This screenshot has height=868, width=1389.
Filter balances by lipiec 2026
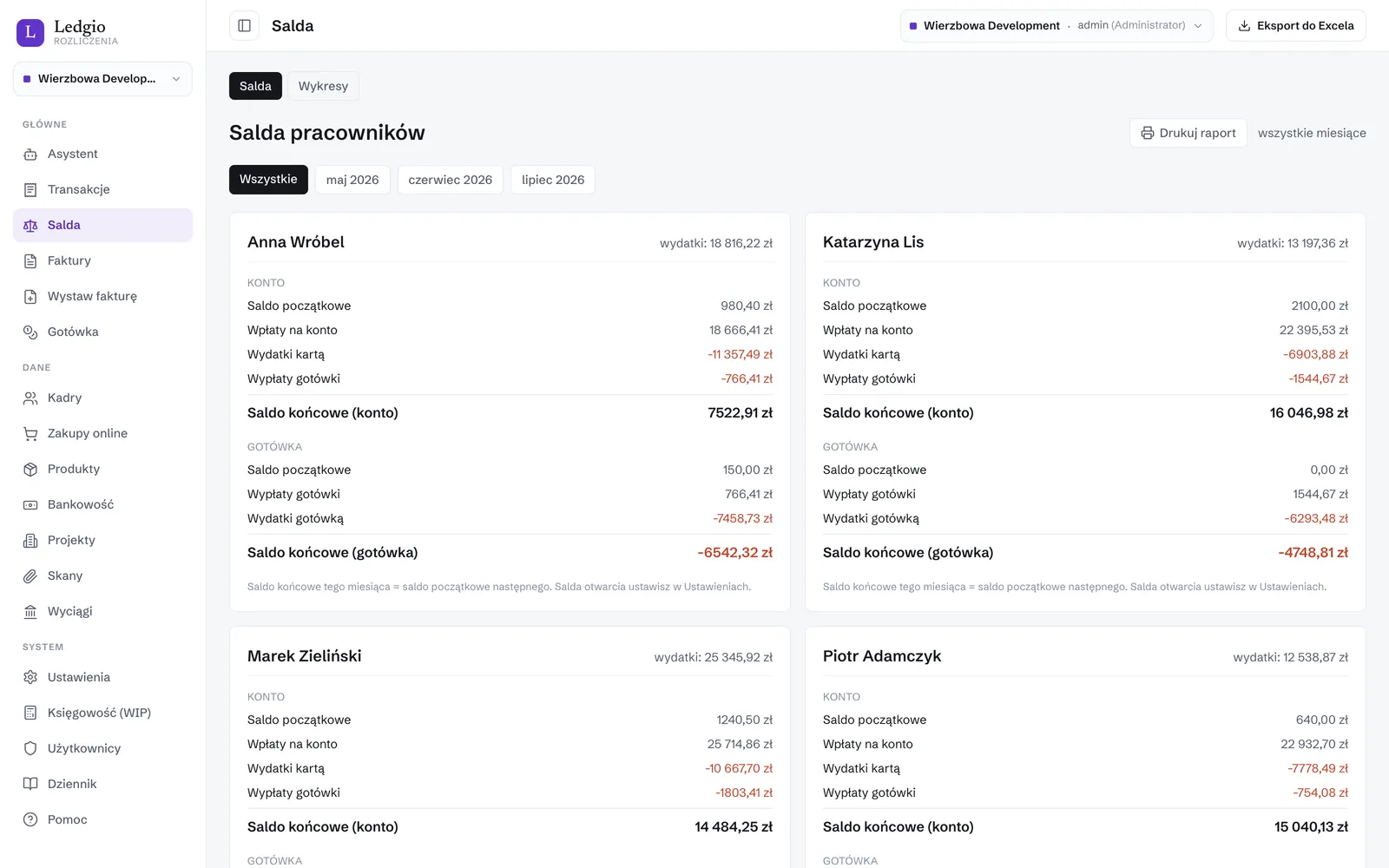pyautogui.click(x=553, y=180)
